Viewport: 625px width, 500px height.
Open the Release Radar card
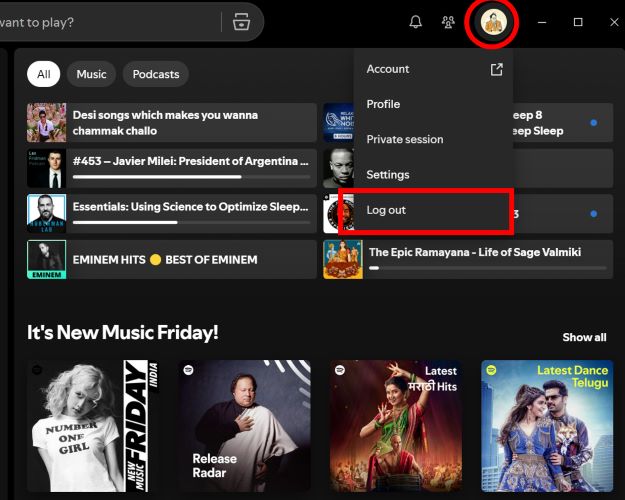pyautogui.click(x=244, y=426)
